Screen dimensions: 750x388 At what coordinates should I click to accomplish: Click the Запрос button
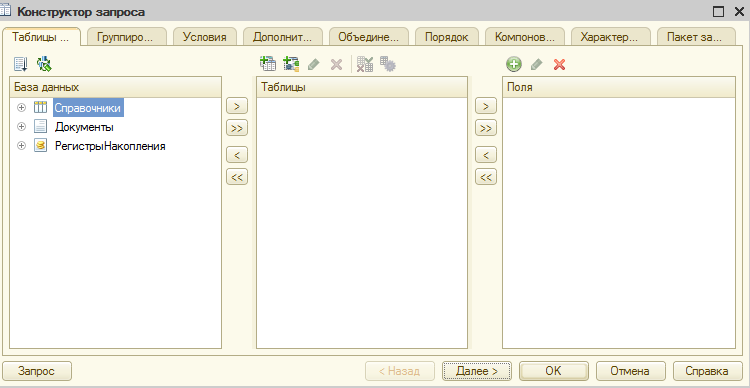tap(37, 371)
